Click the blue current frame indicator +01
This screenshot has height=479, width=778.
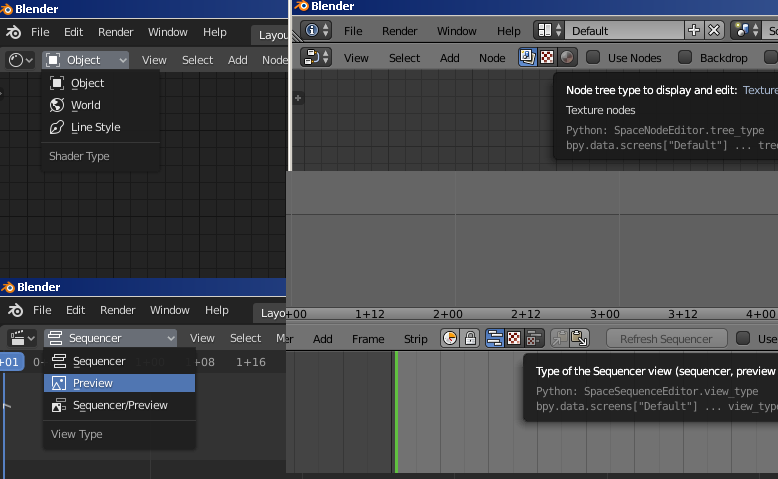(x=11, y=362)
